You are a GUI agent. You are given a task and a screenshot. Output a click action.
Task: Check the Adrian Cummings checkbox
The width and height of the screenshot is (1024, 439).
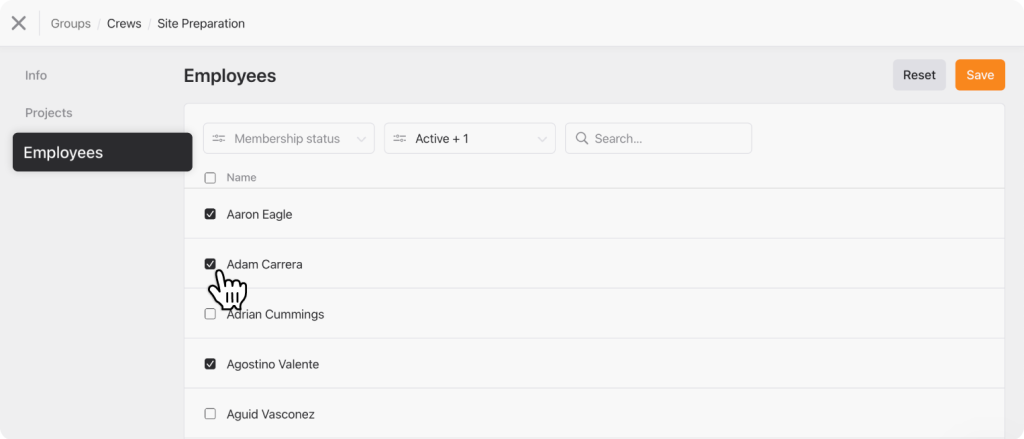(x=210, y=314)
